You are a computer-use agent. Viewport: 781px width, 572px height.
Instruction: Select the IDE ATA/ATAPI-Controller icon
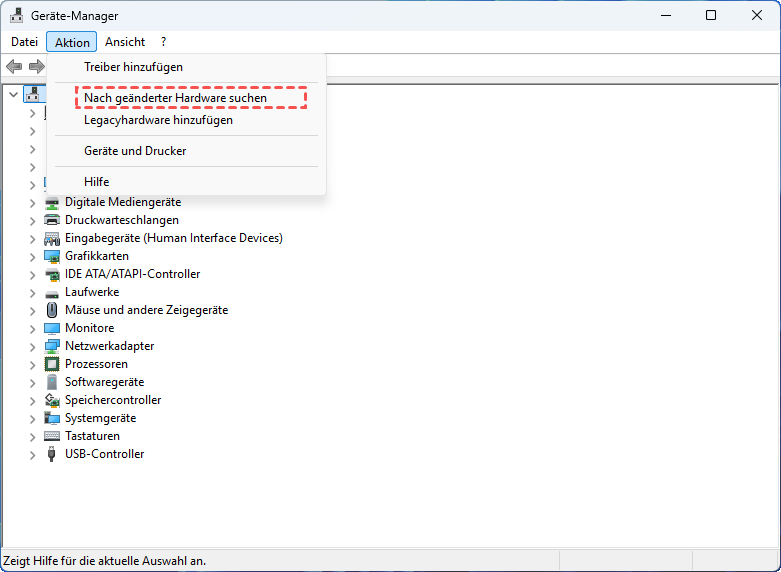pos(52,274)
